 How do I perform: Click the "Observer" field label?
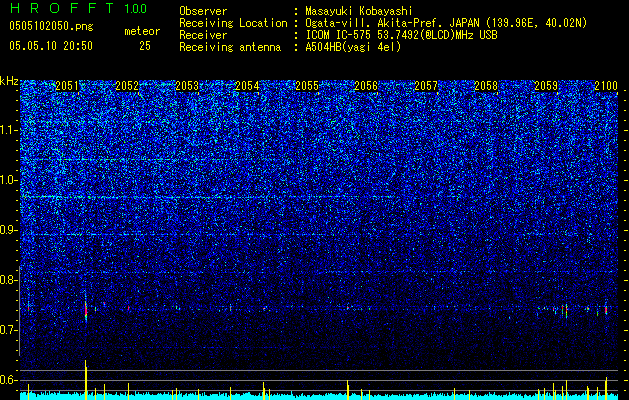(203, 11)
